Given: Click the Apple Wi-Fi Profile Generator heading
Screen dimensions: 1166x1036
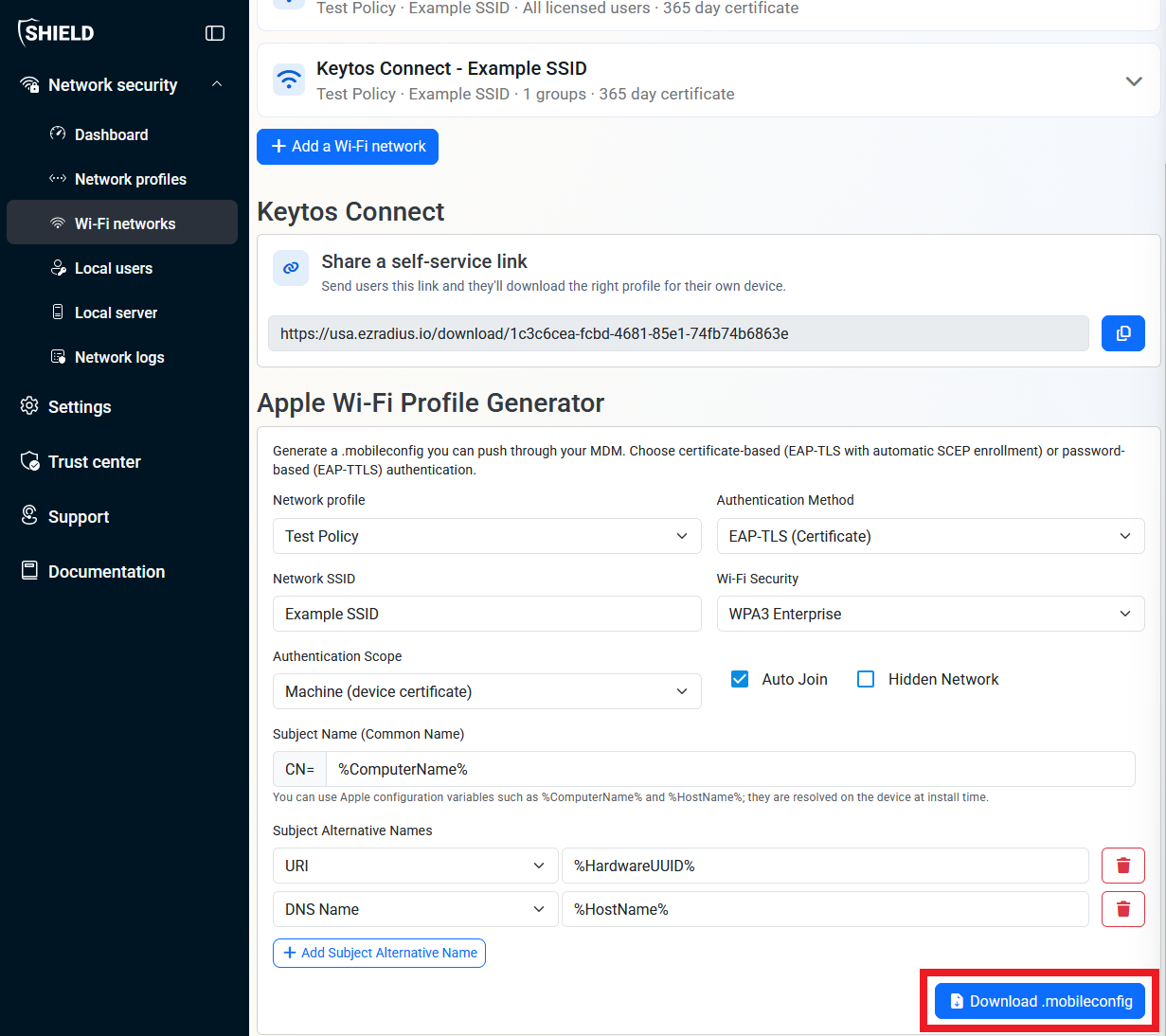Looking at the screenshot, I should click(431, 403).
